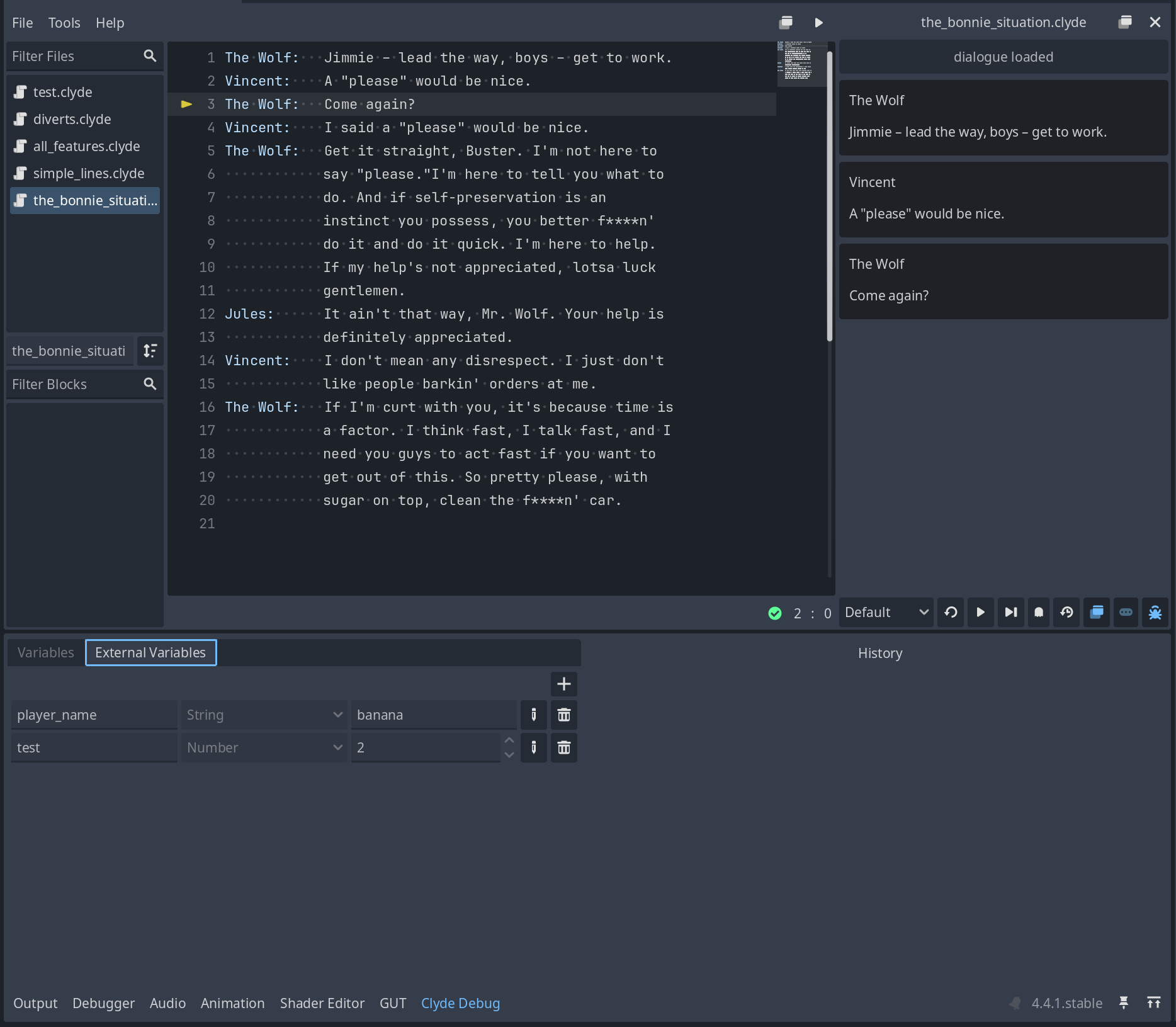
Task: Click the restart dialogue circular arrow icon
Action: 951,612
